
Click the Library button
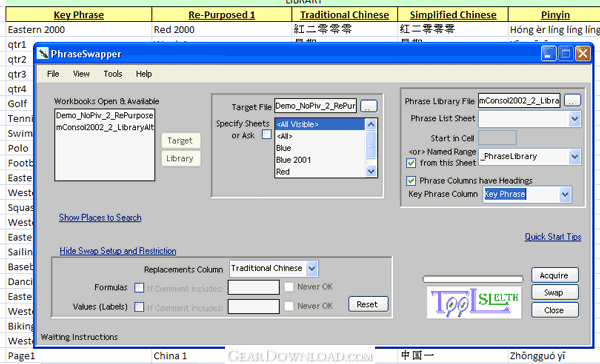[x=180, y=158]
